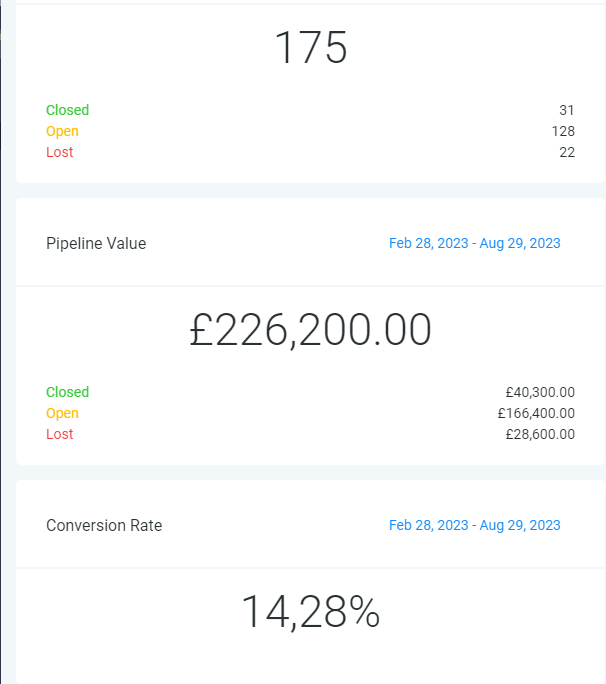The image size is (606, 684).
Task: Select the Lost label beside count 22
Action: [59, 152]
